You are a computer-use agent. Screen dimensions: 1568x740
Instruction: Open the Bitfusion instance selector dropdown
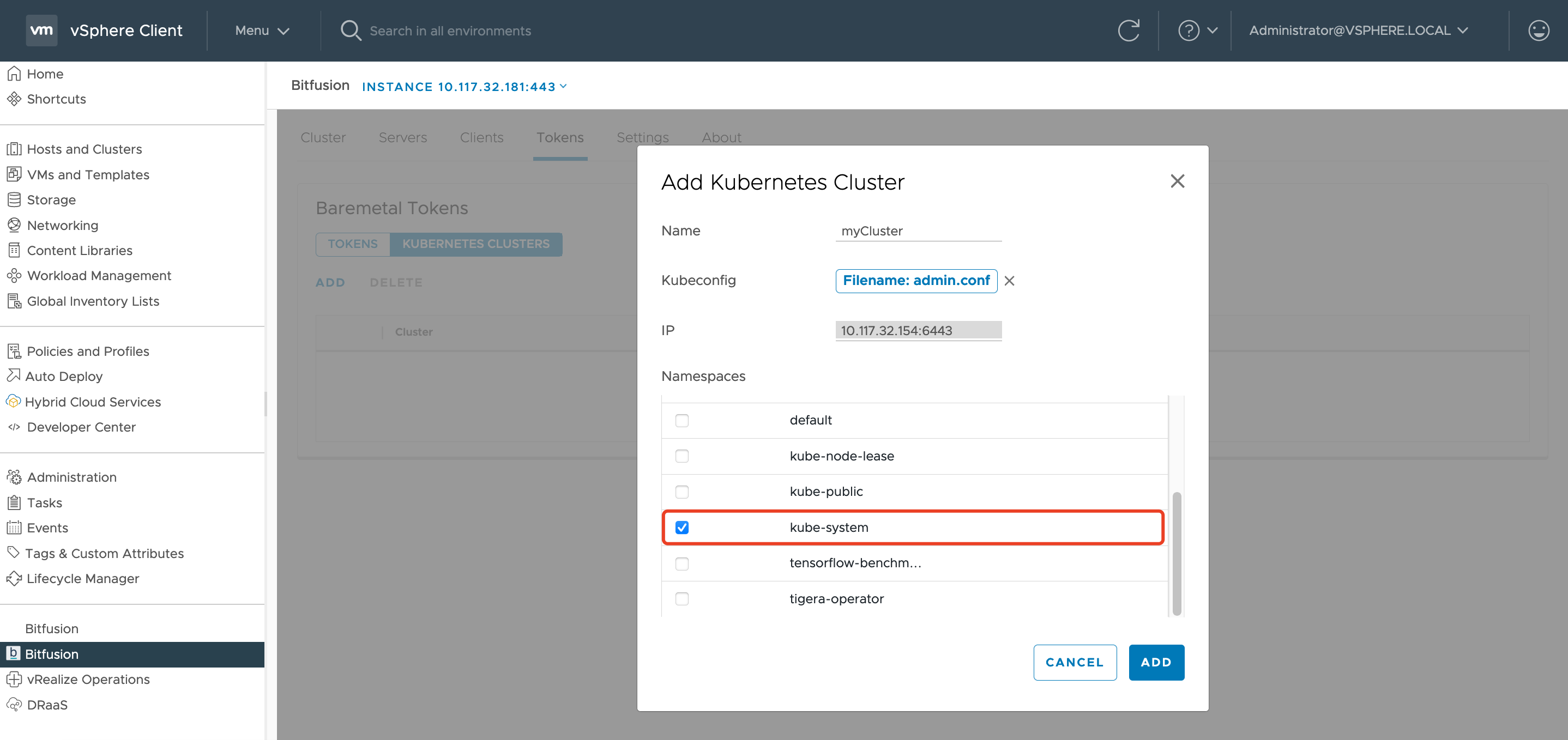[465, 87]
